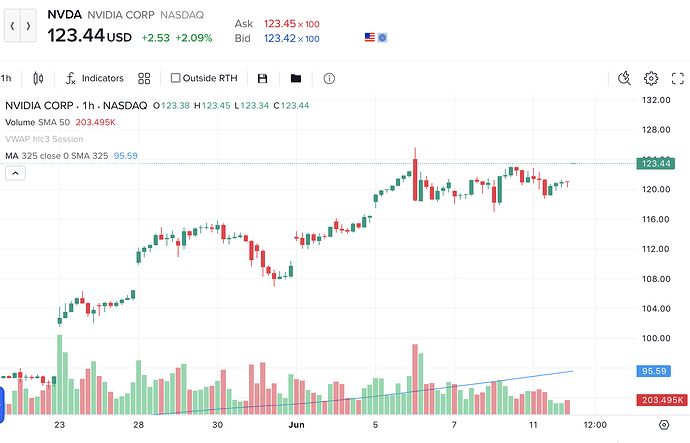Open the layout templates grid icon

[144, 78]
